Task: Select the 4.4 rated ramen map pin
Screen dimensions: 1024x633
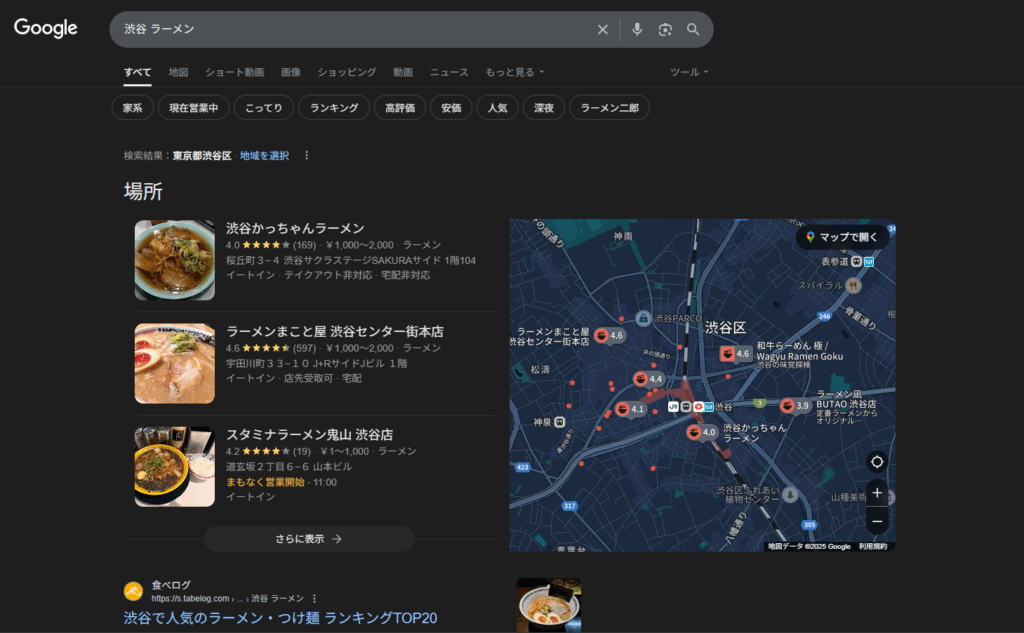Action: (648, 379)
